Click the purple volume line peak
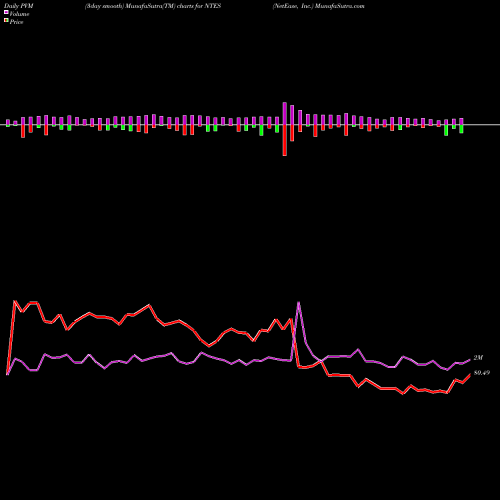Viewport: 500px width, 500px height. [x=299, y=302]
